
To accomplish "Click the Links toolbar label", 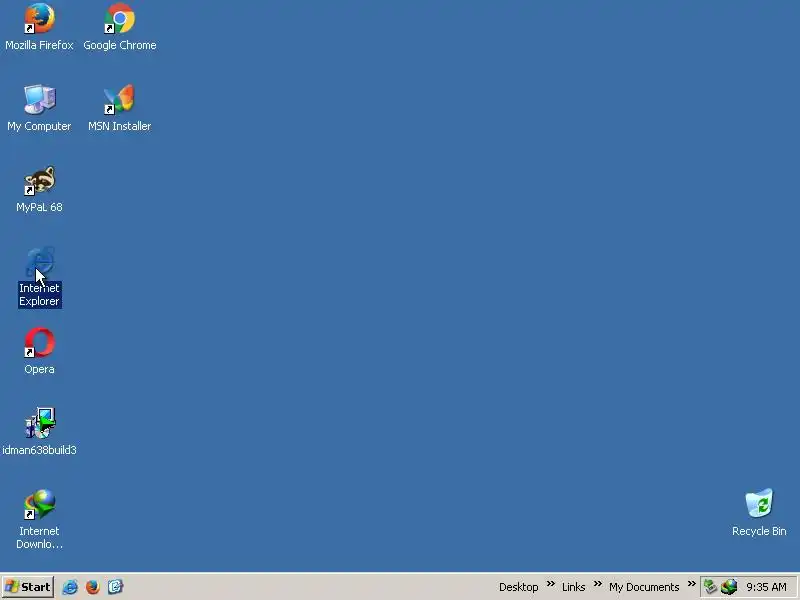I will click(573, 587).
